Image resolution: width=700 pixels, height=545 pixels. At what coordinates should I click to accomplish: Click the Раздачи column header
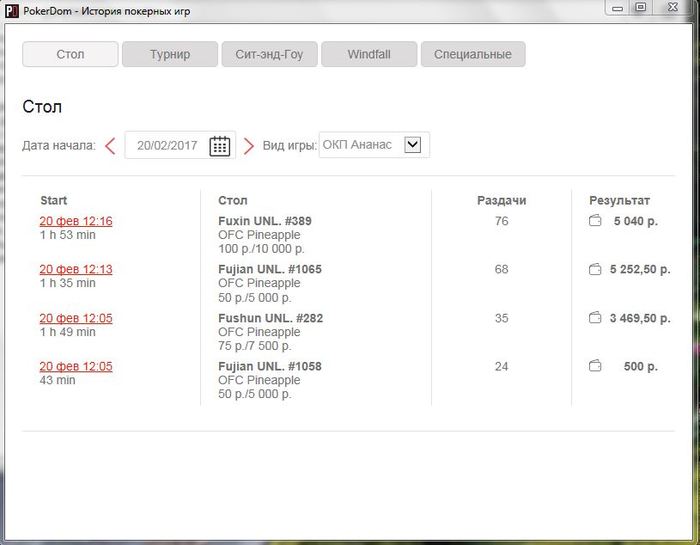501,200
